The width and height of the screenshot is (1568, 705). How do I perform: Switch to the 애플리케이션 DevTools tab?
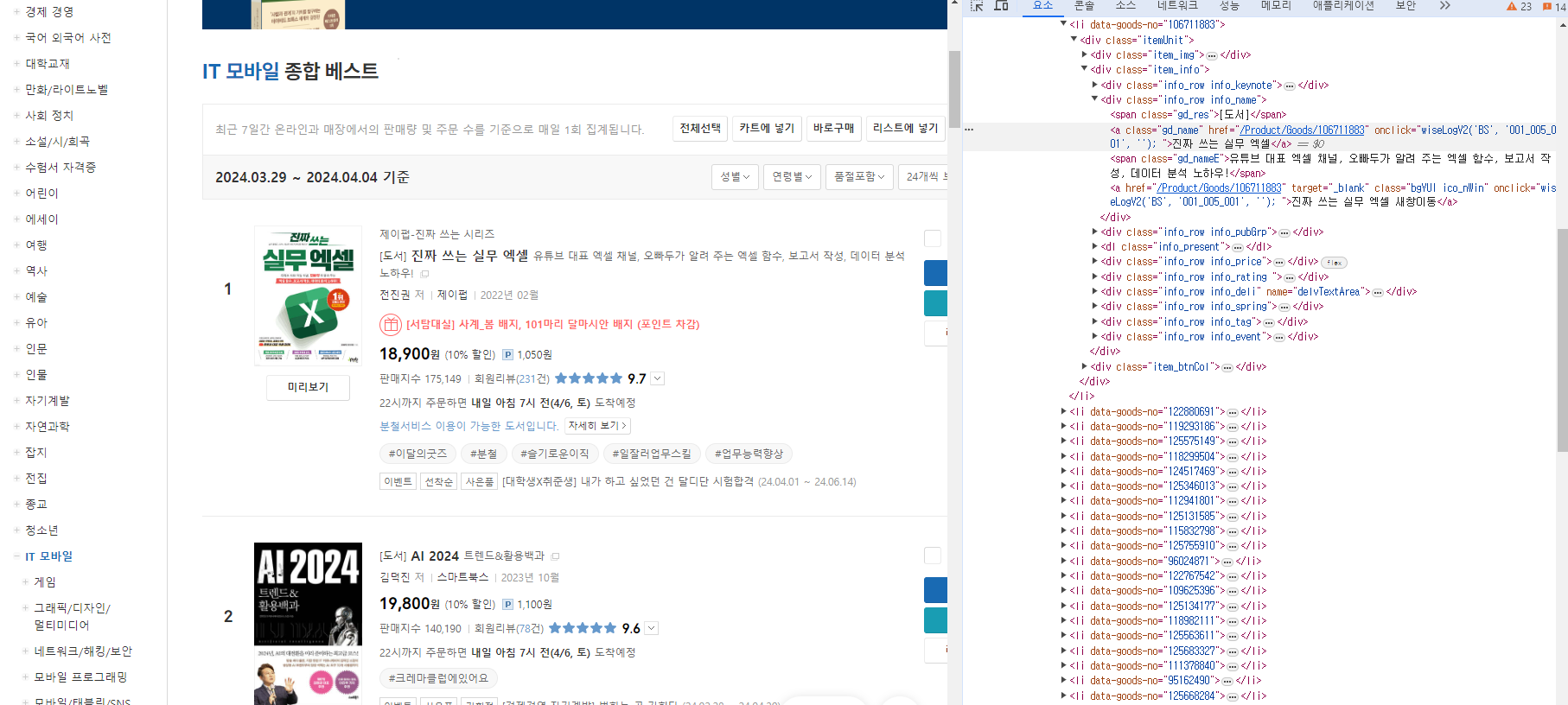[x=1343, y=6]
